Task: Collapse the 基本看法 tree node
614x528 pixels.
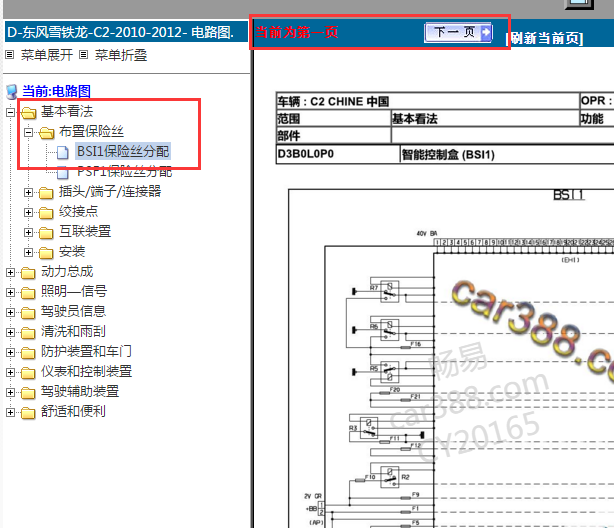Action: (11, 112)
